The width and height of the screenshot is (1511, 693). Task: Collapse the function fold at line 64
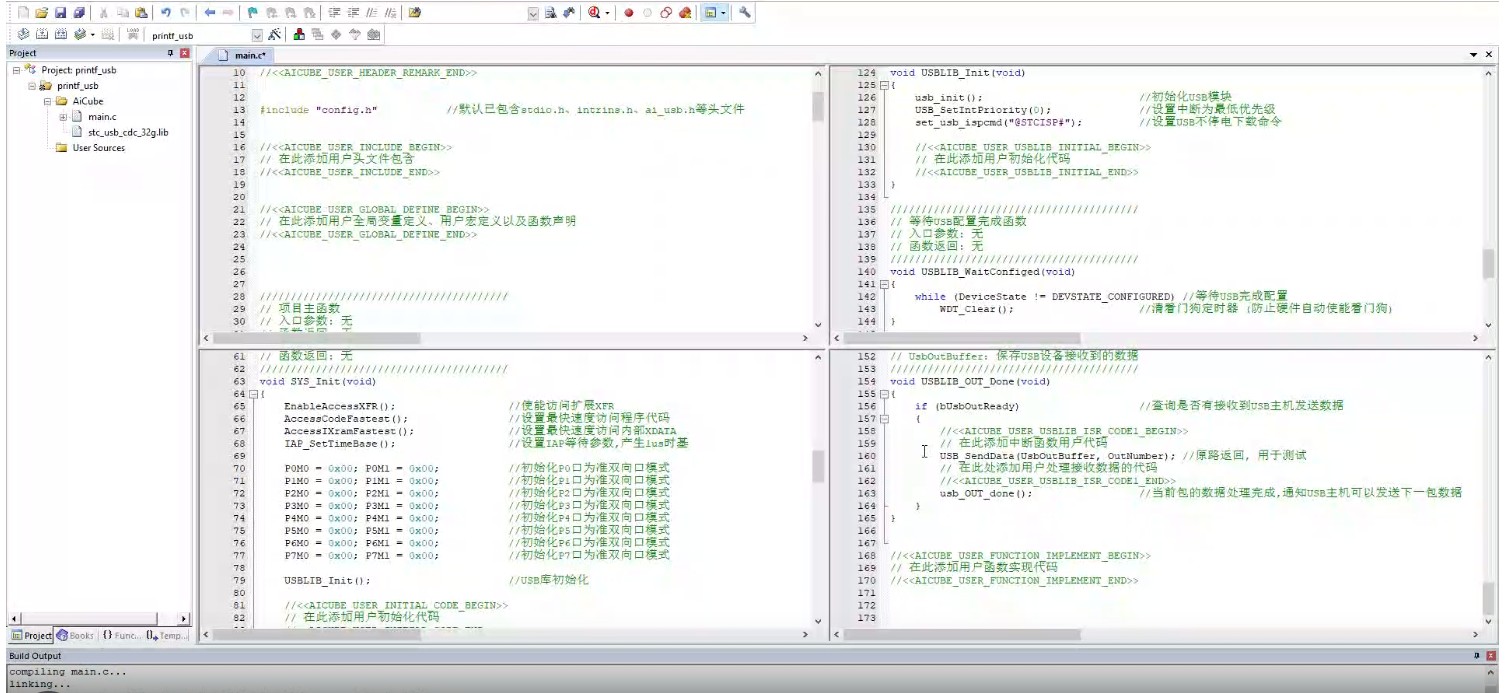[x=253, y=394]
